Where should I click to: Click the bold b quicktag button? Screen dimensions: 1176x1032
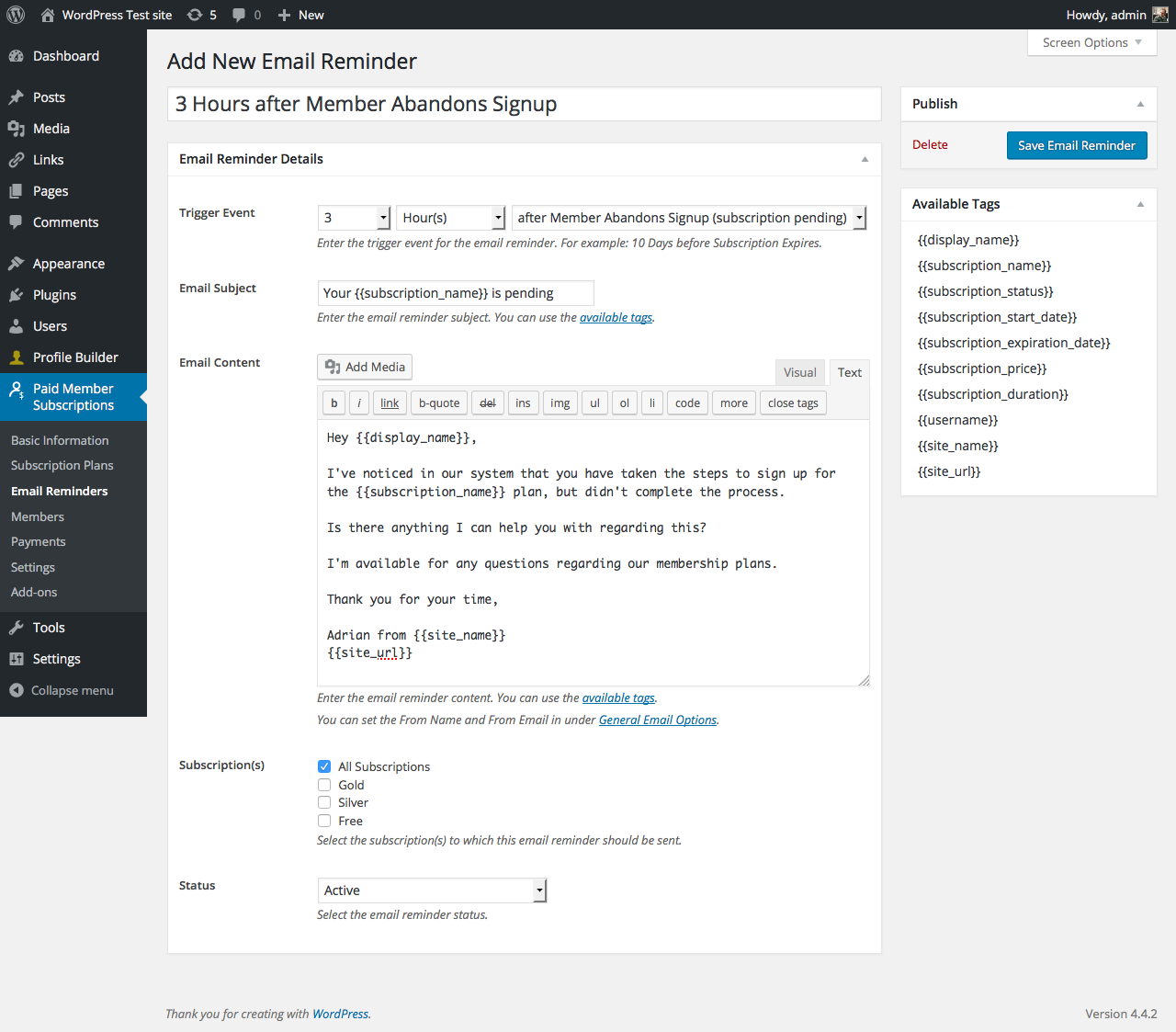pos(334,403)
